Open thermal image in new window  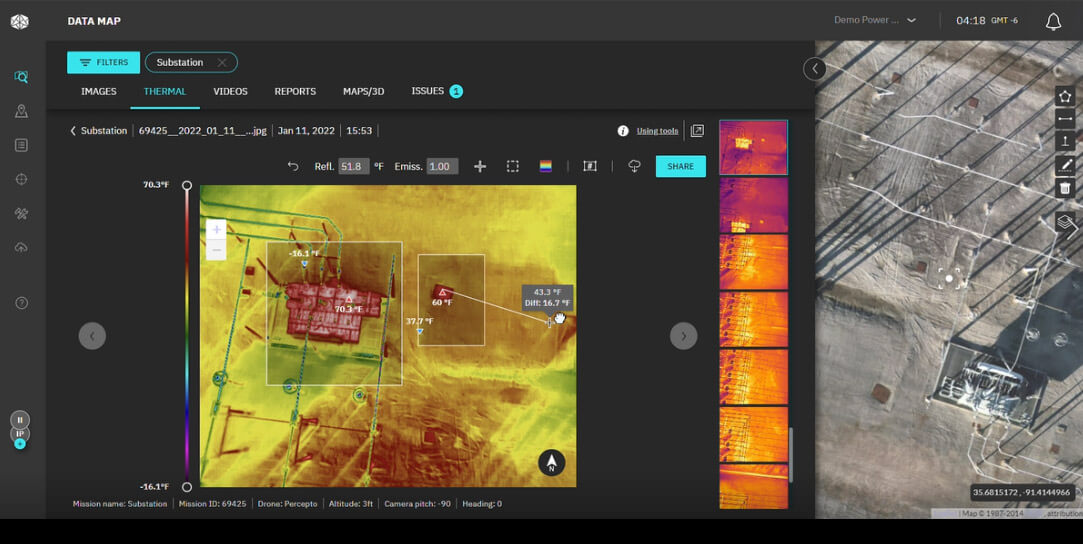click(x=697, y=131)
